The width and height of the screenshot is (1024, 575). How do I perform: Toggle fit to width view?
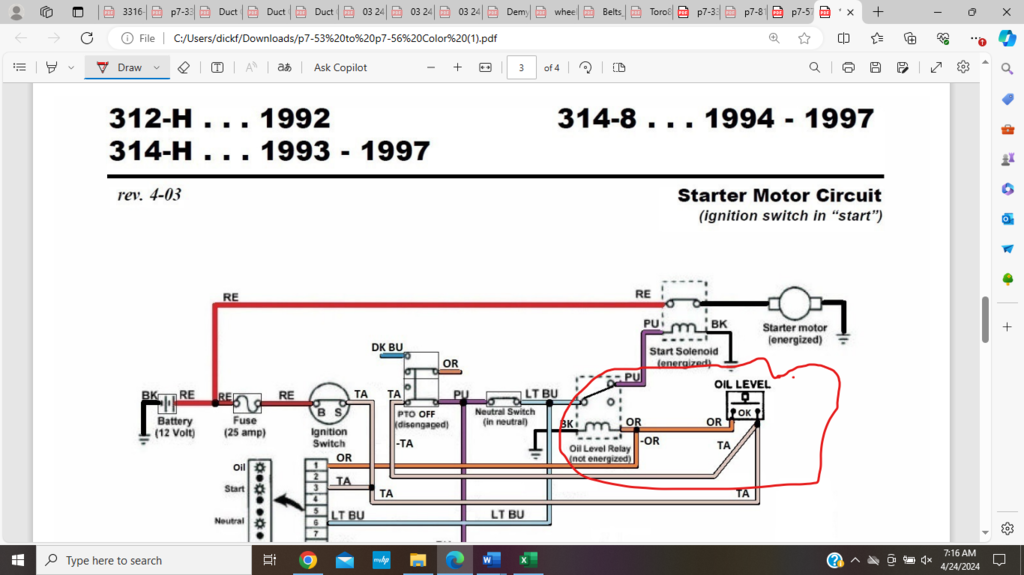[485, 67]
